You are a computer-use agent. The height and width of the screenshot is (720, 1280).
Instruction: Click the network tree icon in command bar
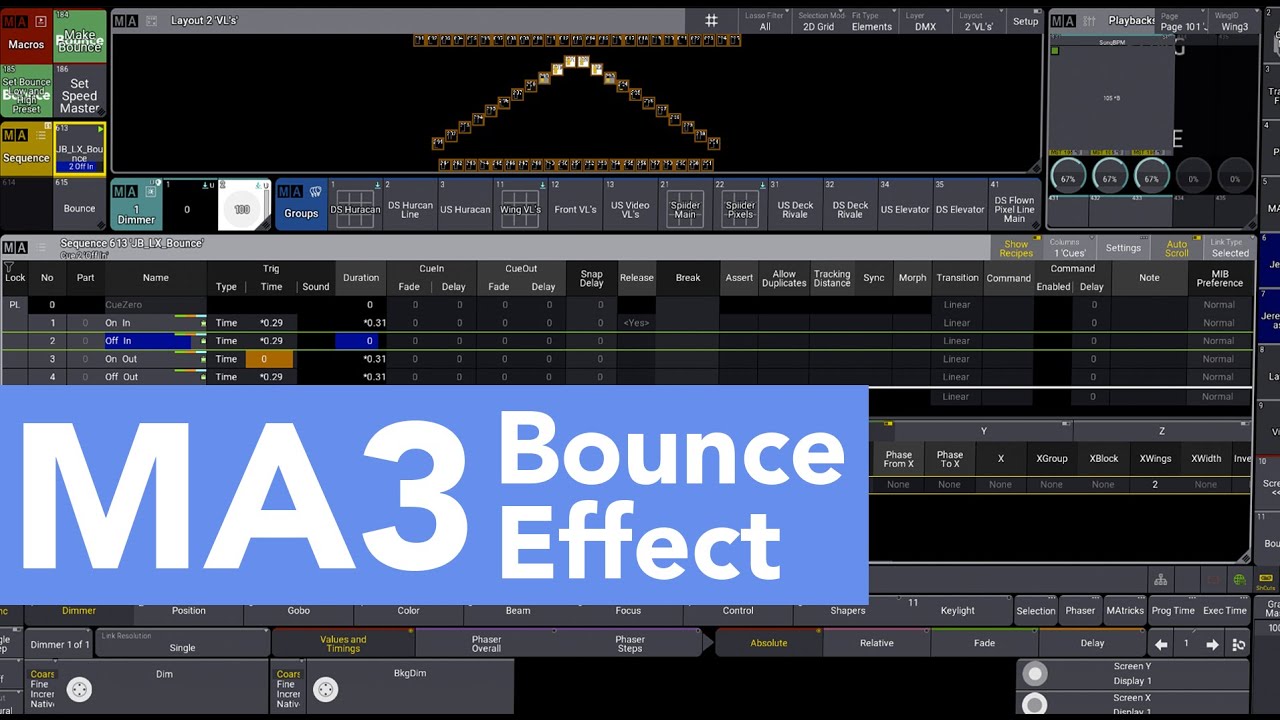(1160, 580)
